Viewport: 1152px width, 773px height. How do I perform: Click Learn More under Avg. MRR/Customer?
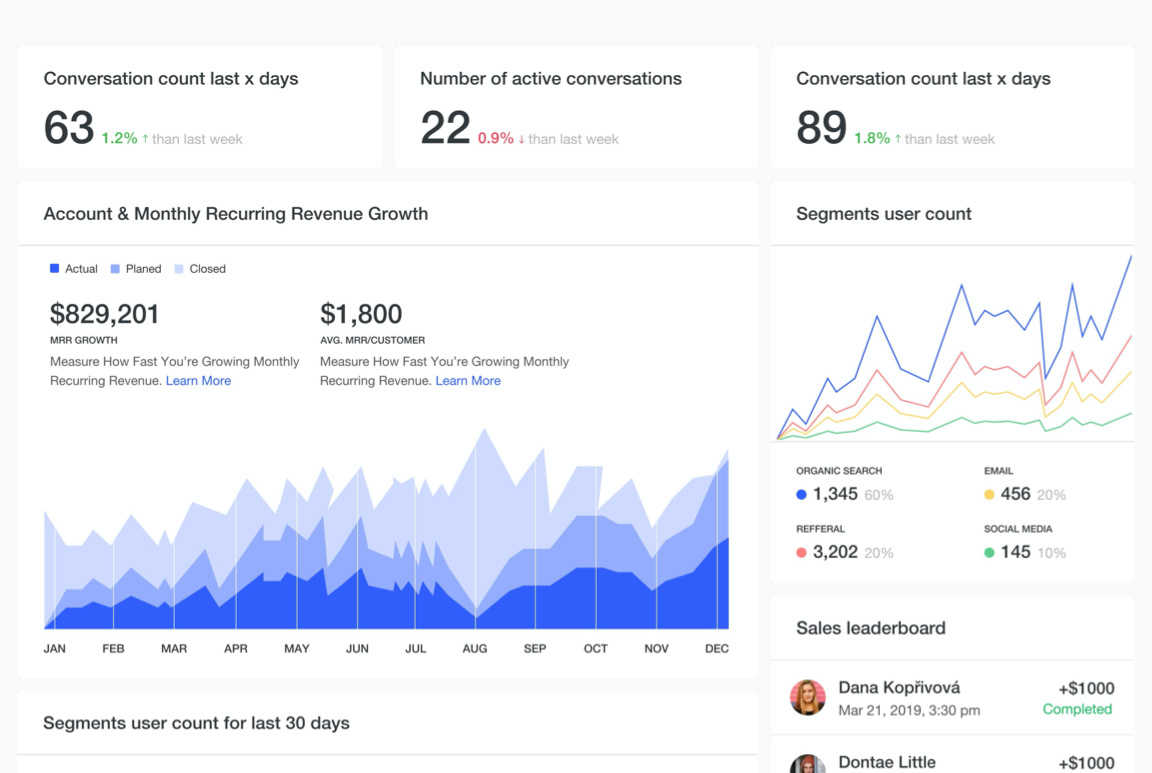coord(468,381)
